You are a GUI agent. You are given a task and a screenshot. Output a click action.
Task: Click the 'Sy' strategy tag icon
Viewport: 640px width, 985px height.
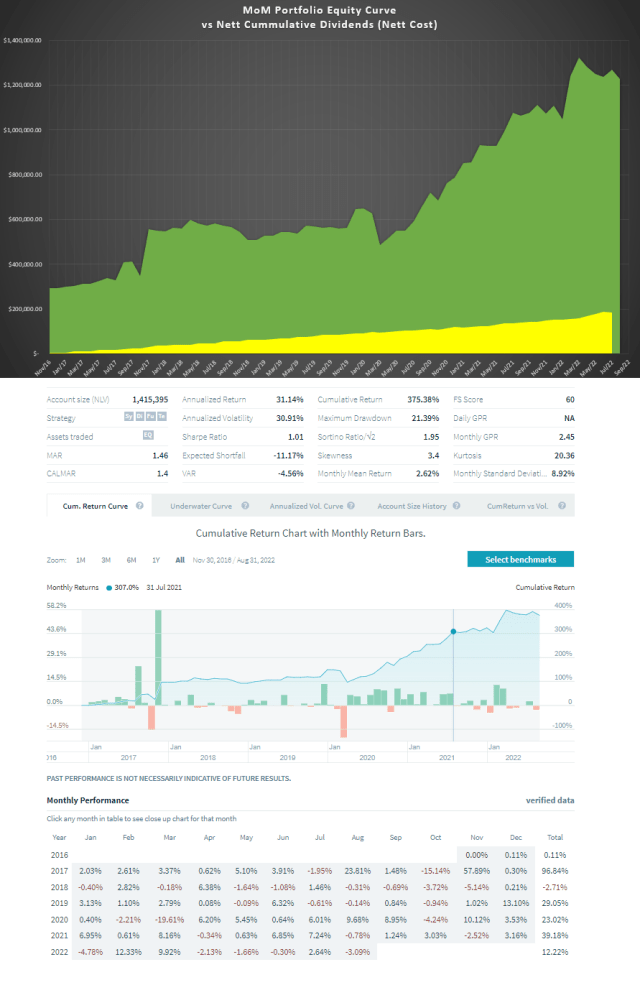coord(128,416)
